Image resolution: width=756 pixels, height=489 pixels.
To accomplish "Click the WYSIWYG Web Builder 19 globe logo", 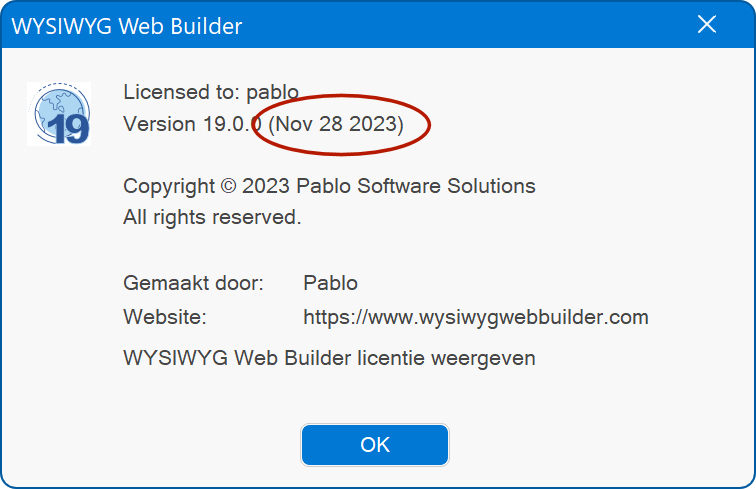I will pos(59,114).
